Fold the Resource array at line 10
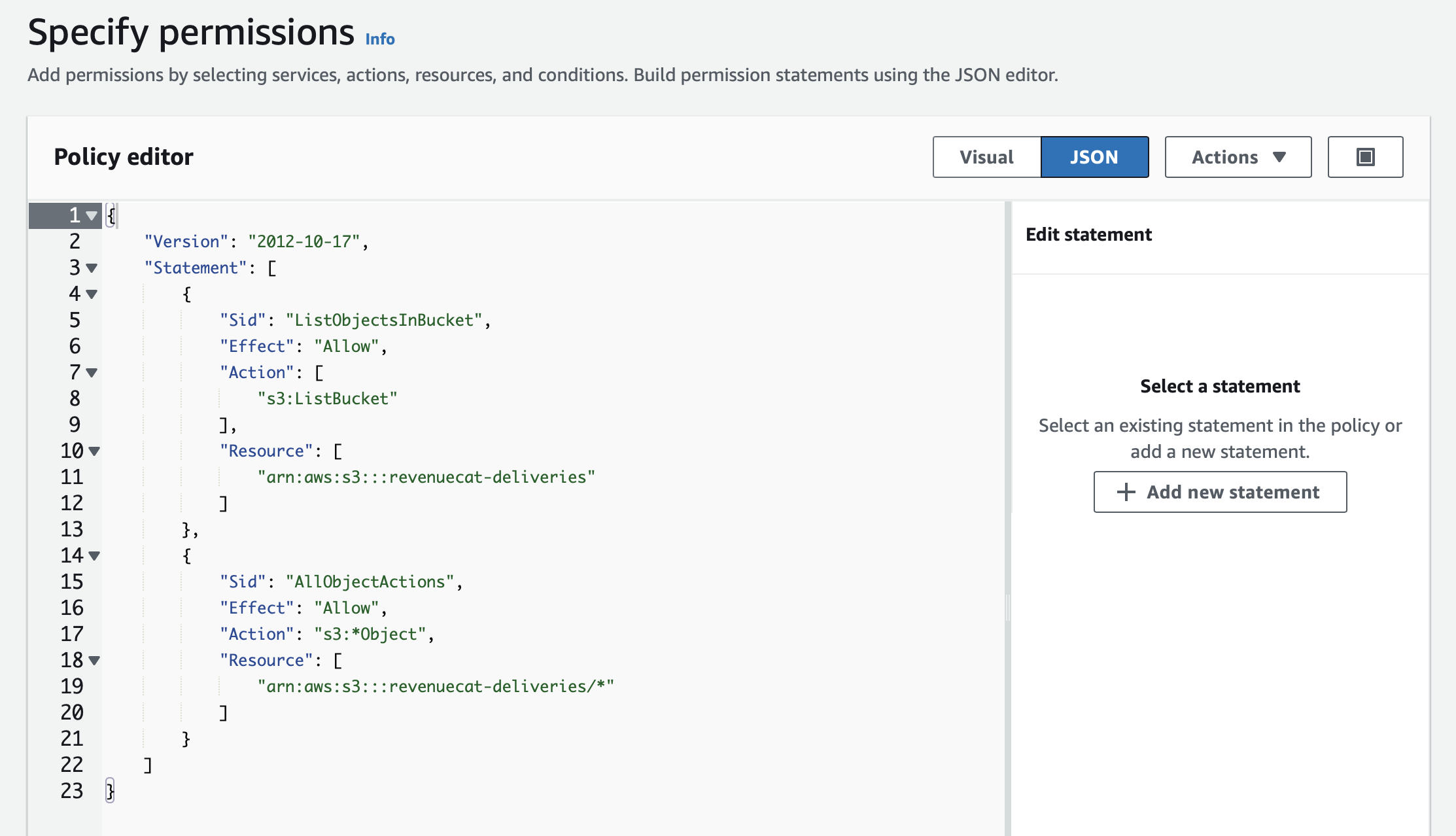 coord(94,451)
